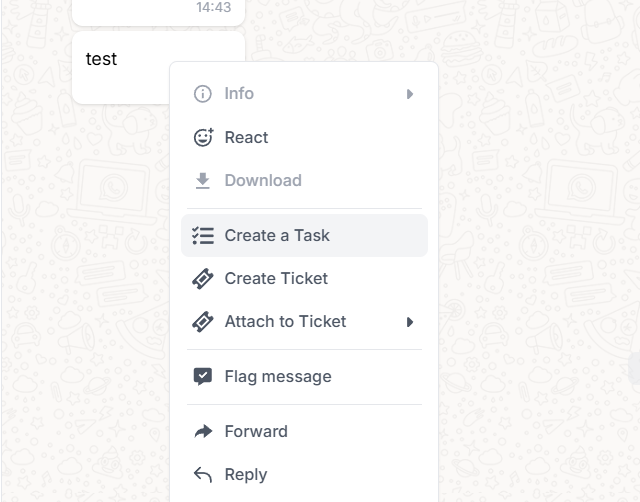Click the Create Ticket icon
640x502 pixels.
[203, 279]
